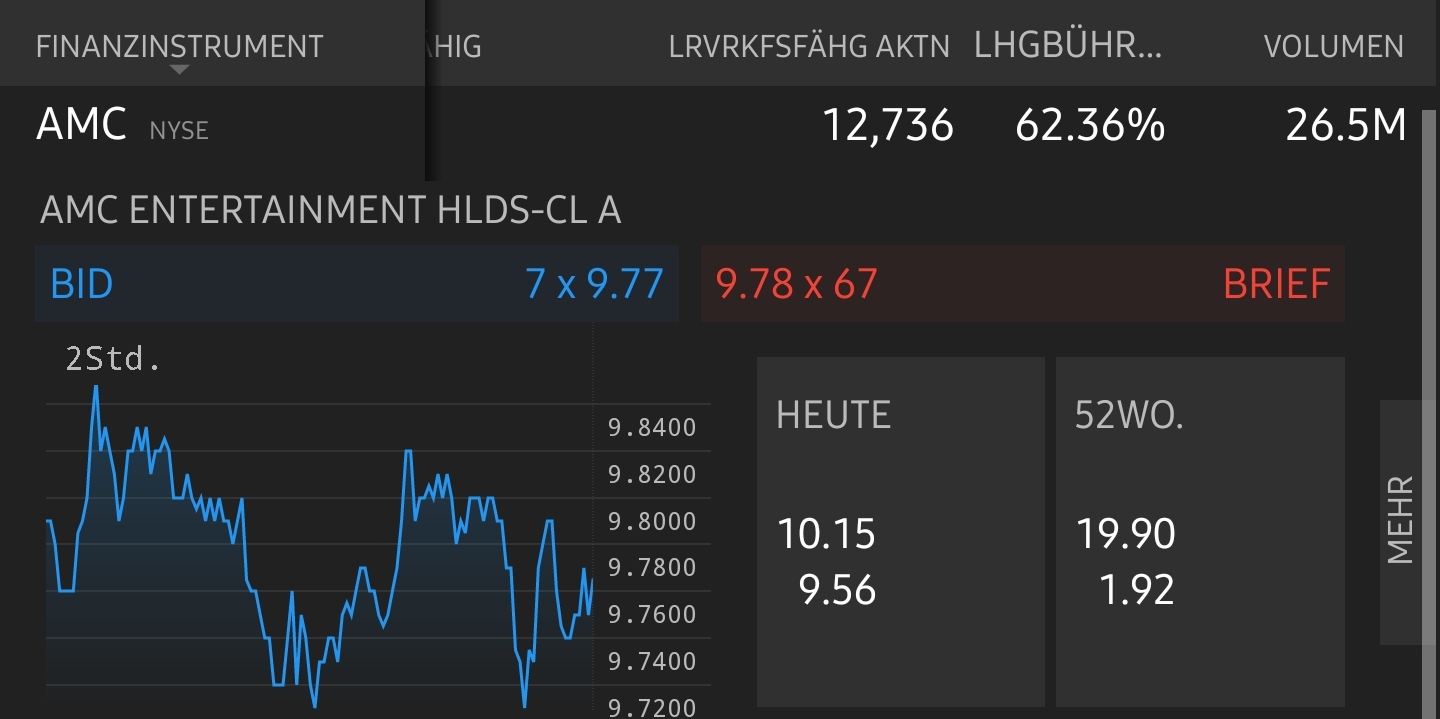Viewport: 1440px width, 719px height.
Task: Open the HEUTE high/low card
Action: pos(900,532)
